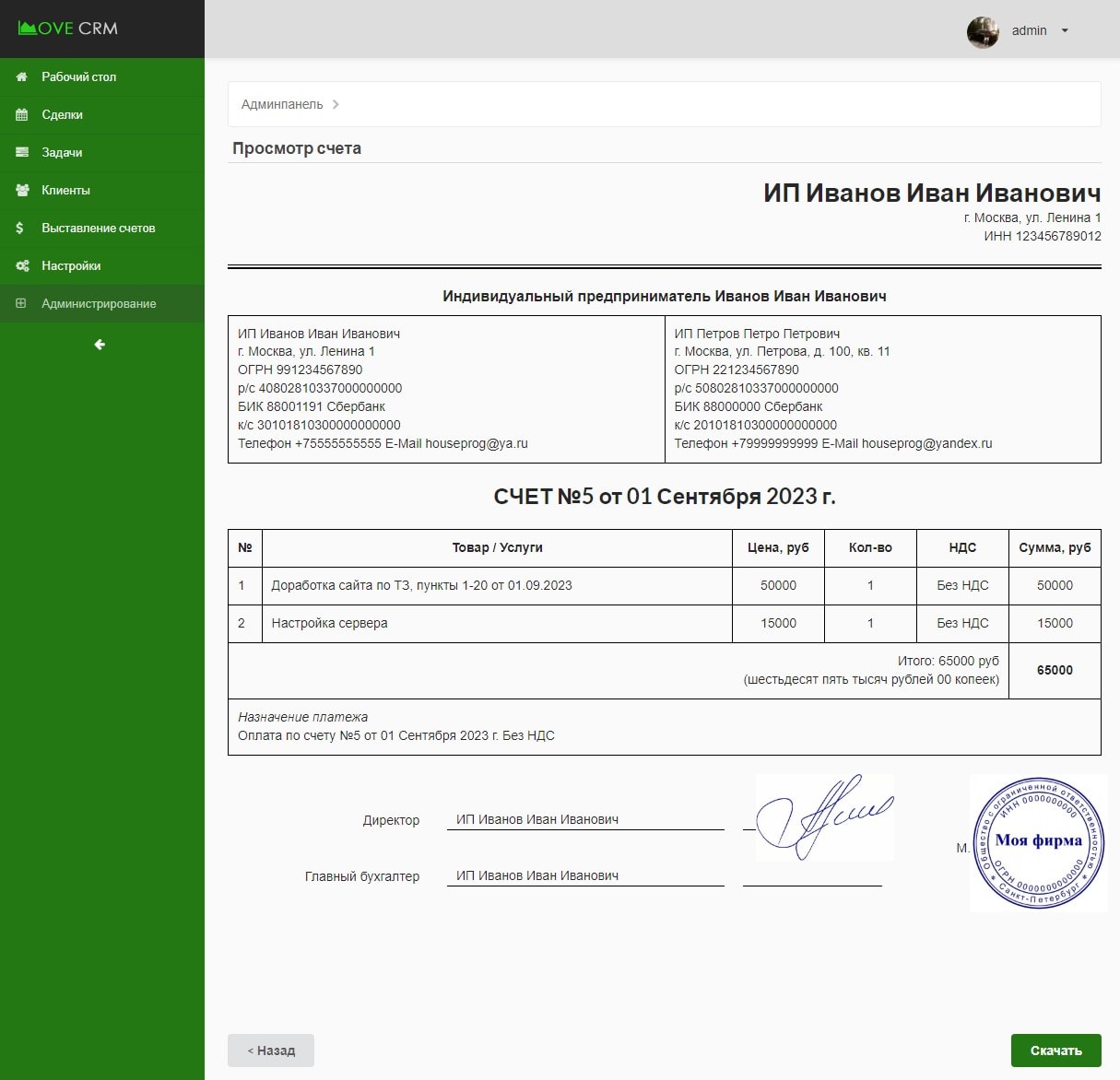Click the Моя фирма round stamp image

pyautogui.click(x=1038, y=842)
